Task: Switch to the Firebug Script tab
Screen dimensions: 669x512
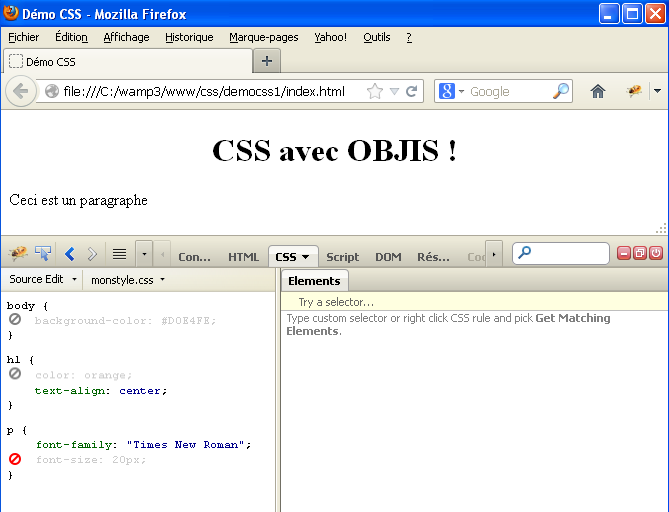Action: tap(342, 257)
